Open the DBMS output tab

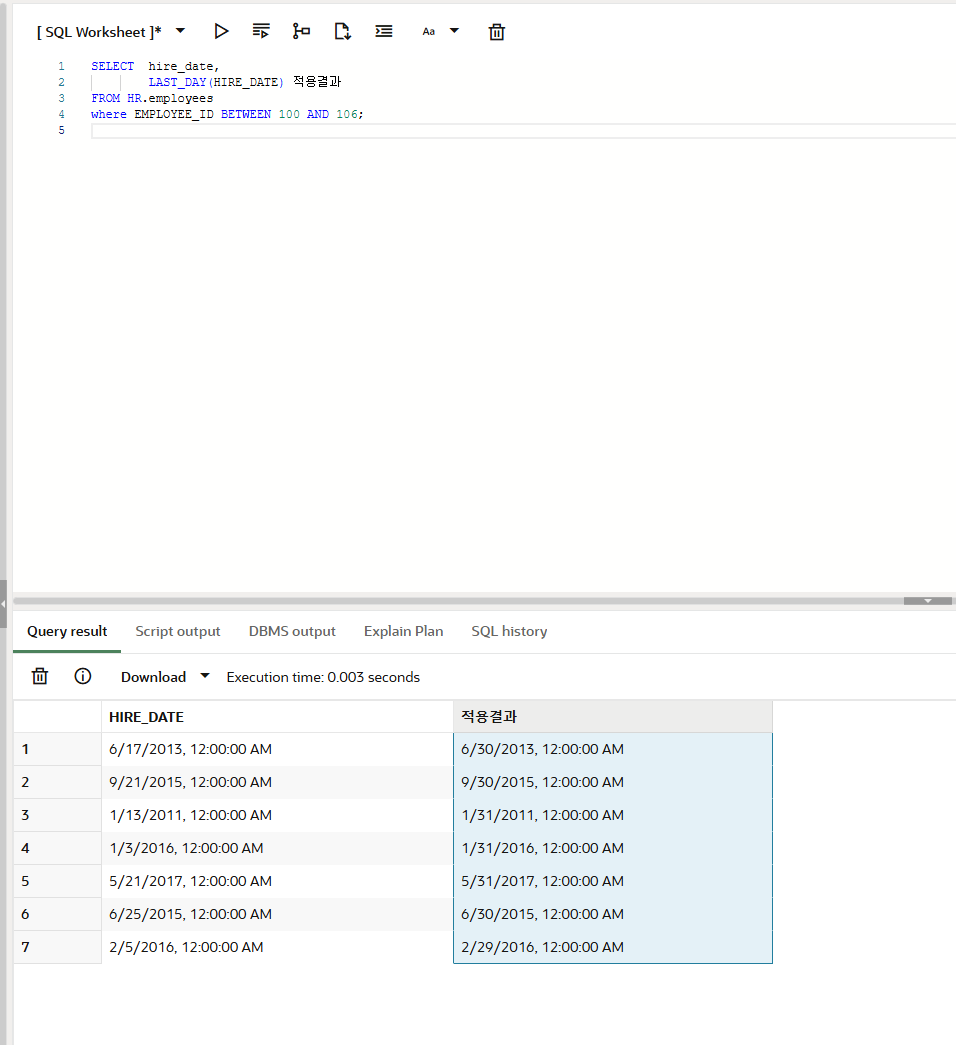click(292, 631)
